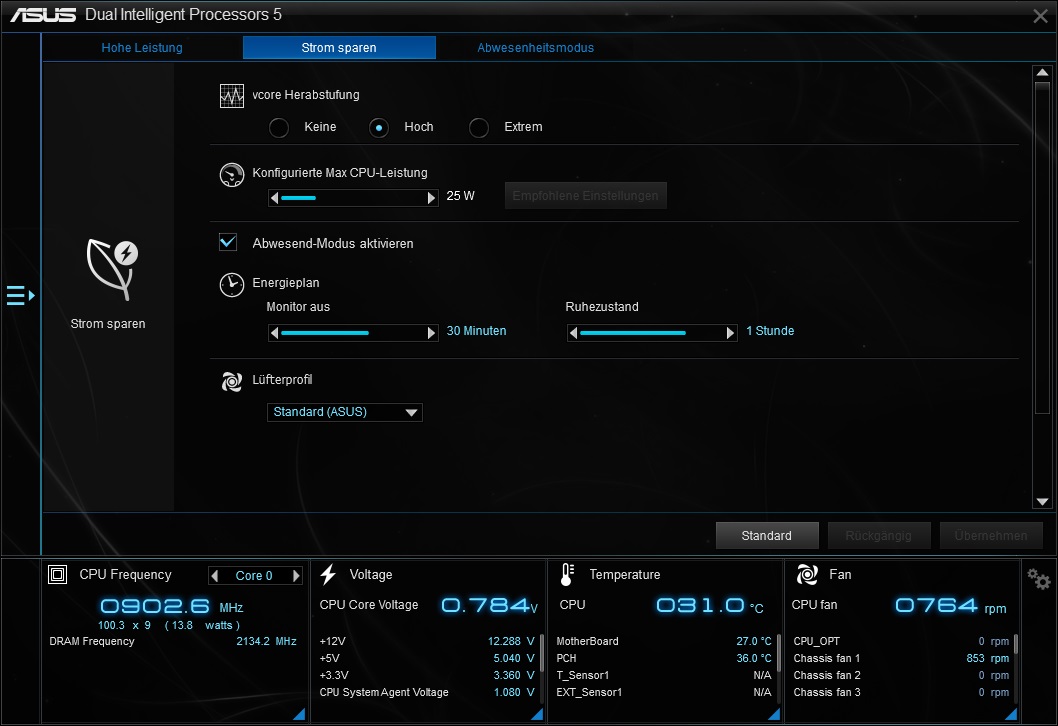Click the main panel scroll down arrow
1058x726 pixels.
pyautogui.click(x=1042, y=501)
